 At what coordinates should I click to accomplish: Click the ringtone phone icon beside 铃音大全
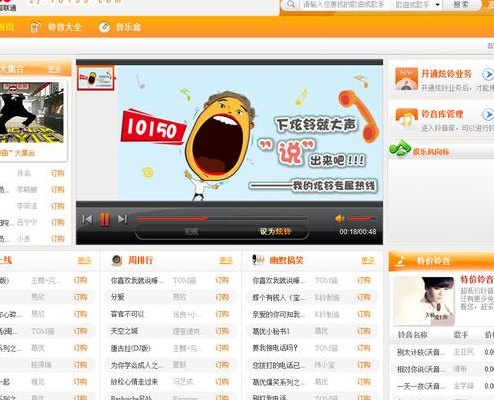36,27
